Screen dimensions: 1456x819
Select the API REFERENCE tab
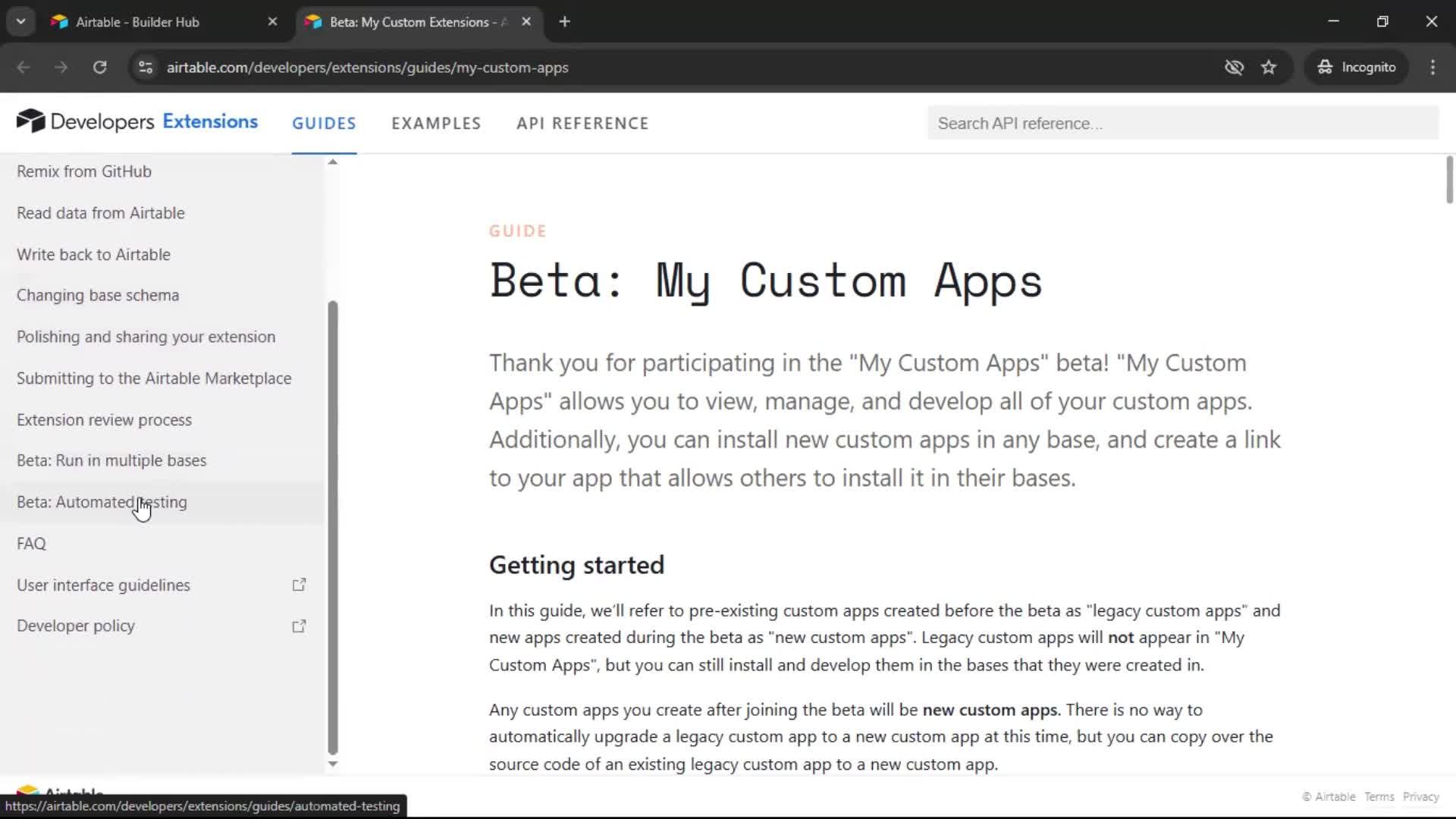click(x=582, y=124)
